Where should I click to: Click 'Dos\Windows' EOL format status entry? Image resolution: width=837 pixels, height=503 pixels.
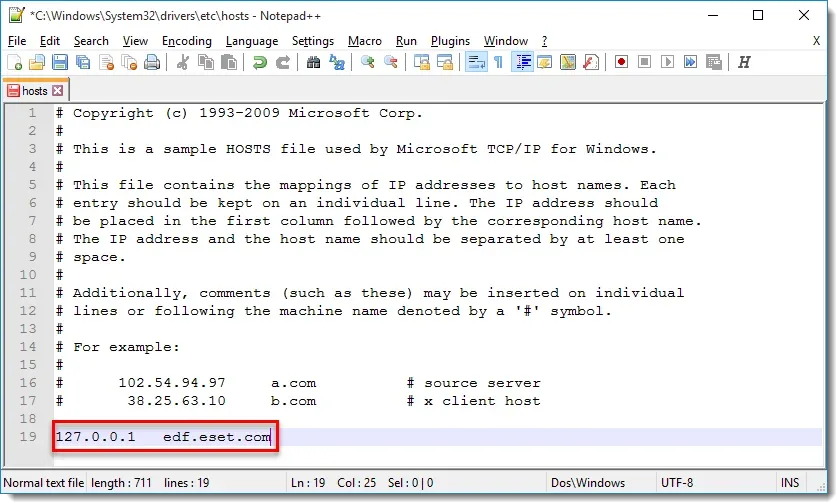coord(588,483)
